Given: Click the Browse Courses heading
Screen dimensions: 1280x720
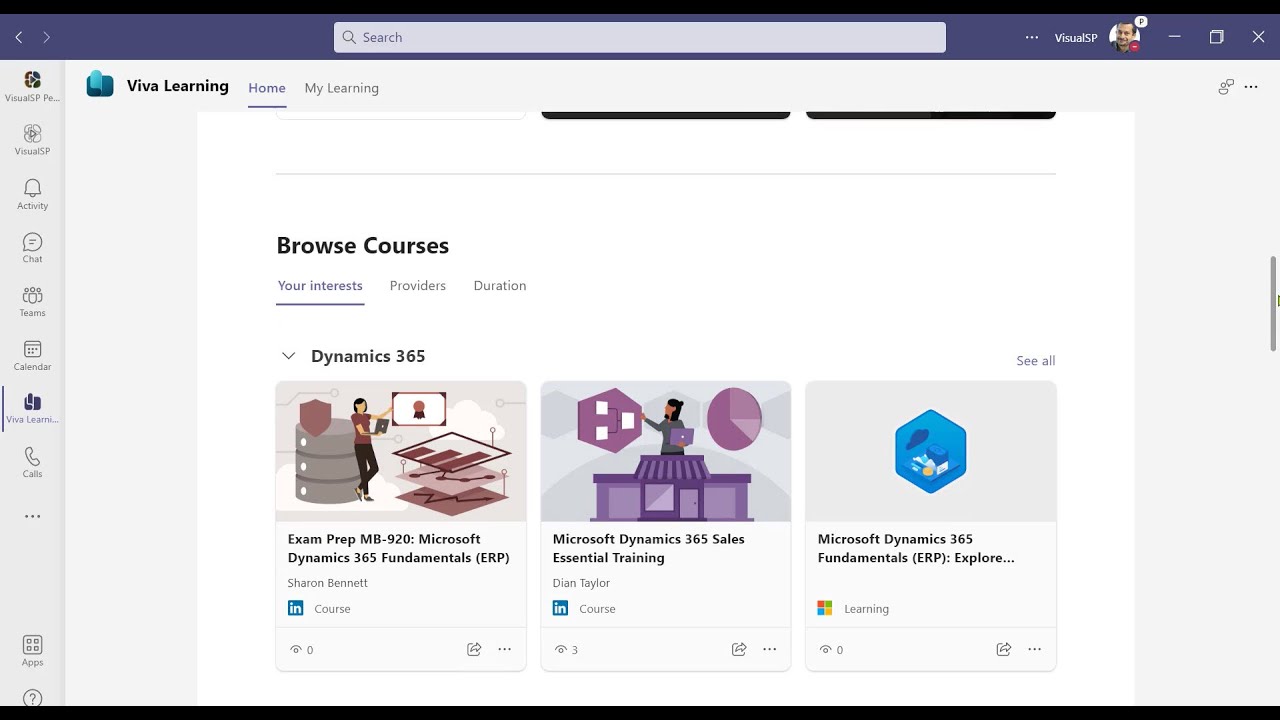Looking at the screenshot, I should coord(363,245).
